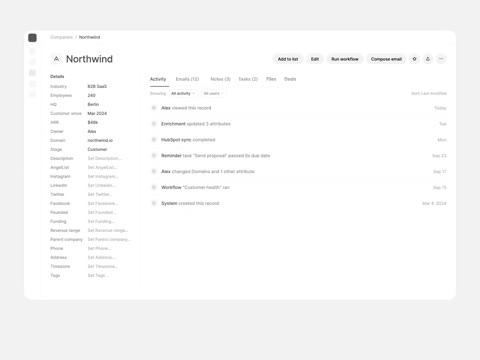Click icon beside 'Alex viewed this record'

(154, 108)
